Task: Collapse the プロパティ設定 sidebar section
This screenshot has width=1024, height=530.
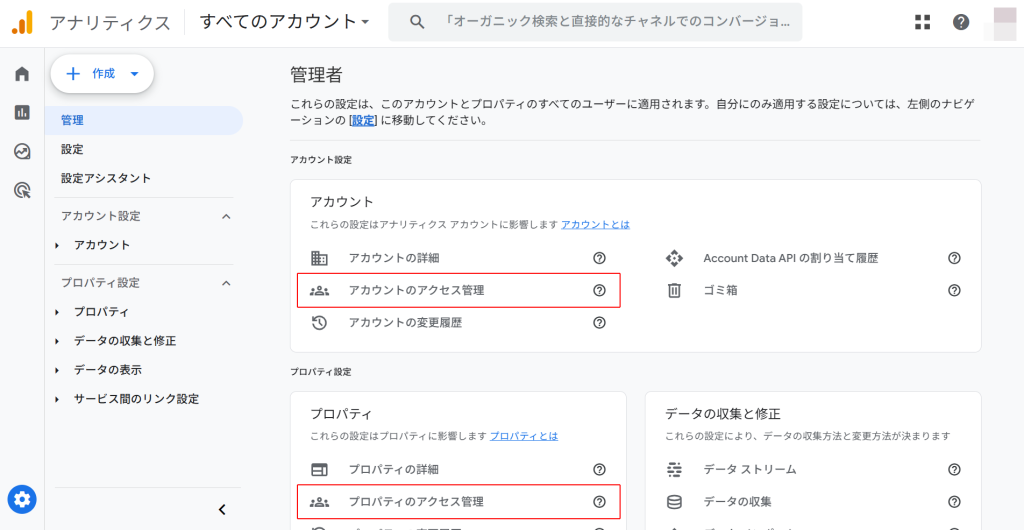Action: click(x=226, y=283)
